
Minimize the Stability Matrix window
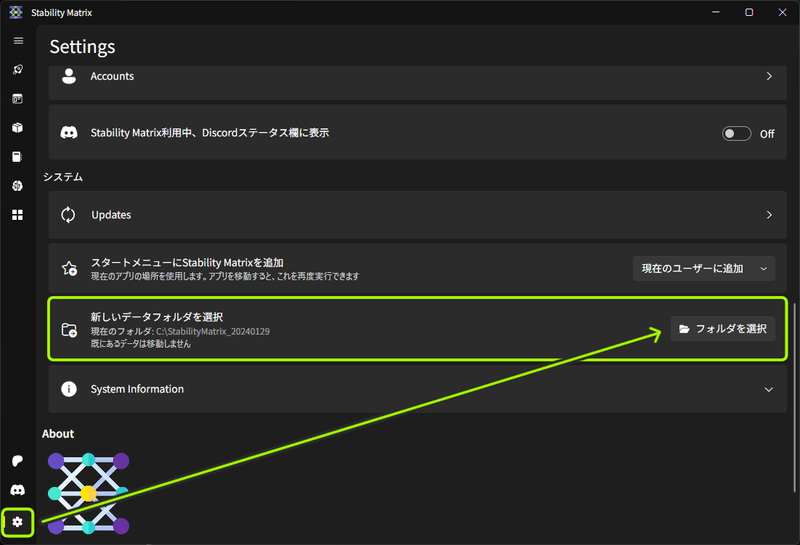pyautogui.click(x=716, y=12)
